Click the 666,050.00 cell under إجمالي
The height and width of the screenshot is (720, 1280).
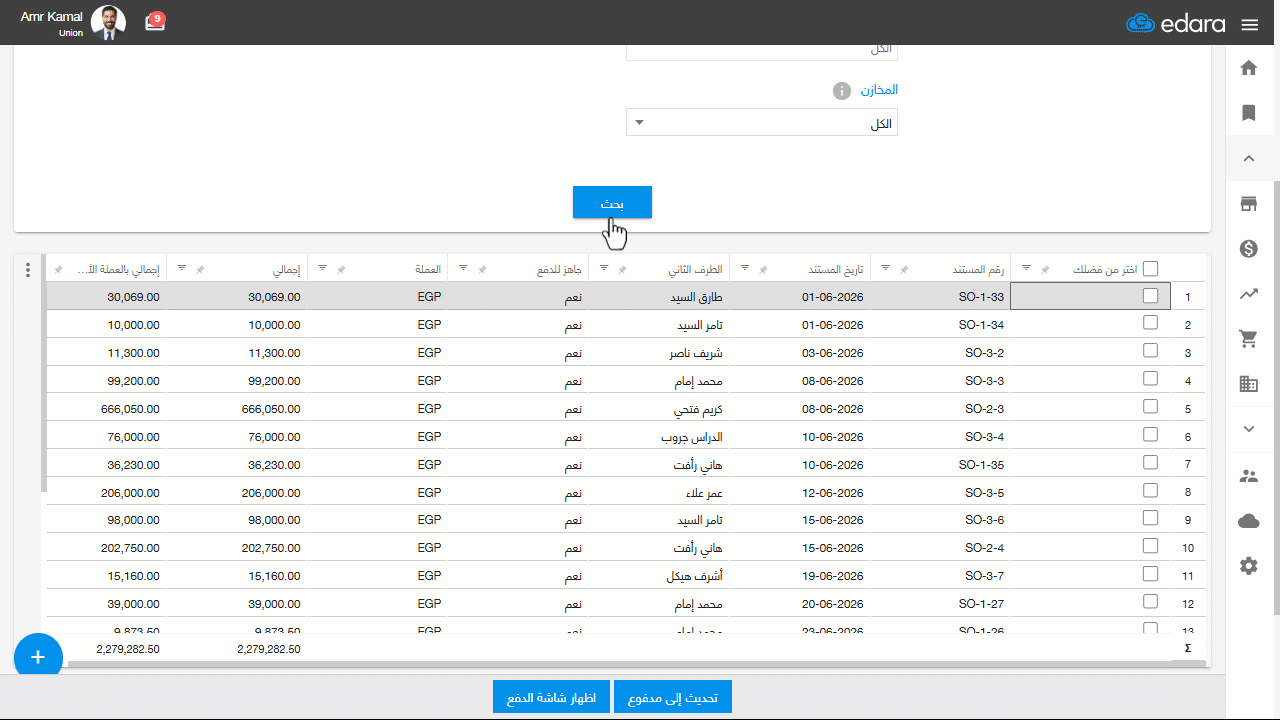click(x=237, y=409)
